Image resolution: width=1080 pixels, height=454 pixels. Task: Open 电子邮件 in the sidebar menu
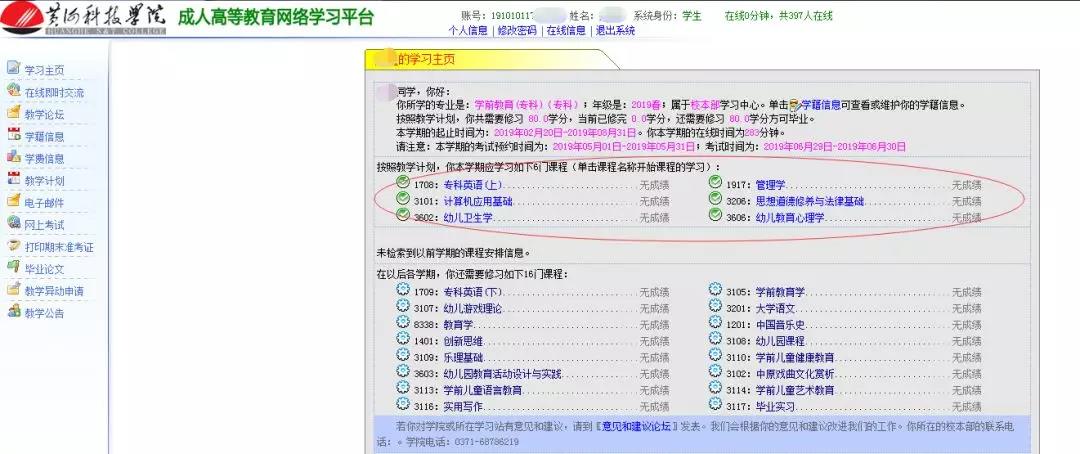(44, 203)
